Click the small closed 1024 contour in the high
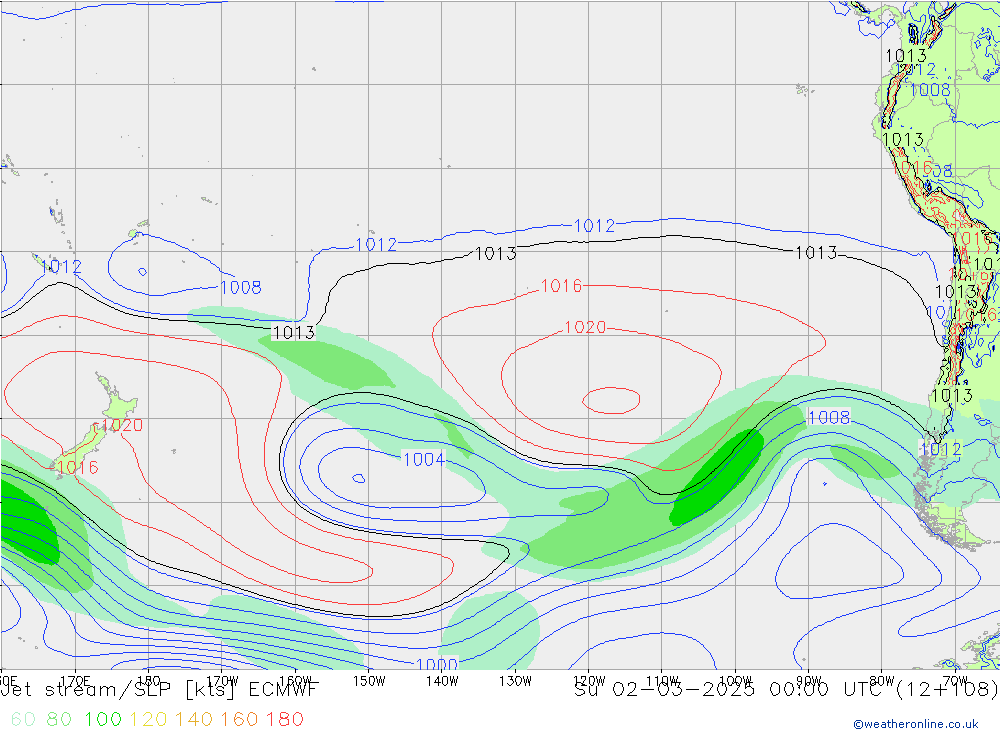Screen dimensions: 1000x733 tap(611, 401)
